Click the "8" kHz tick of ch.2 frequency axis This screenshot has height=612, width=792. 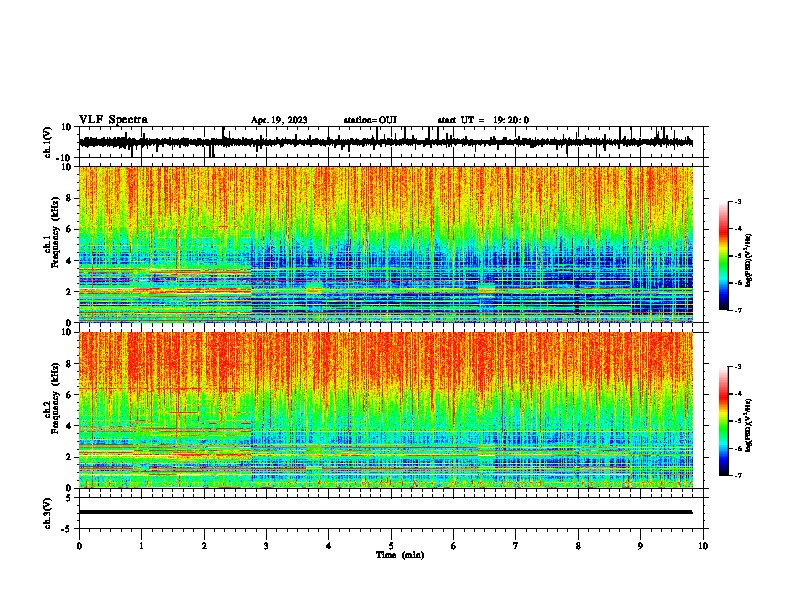(x=70, y=364)
